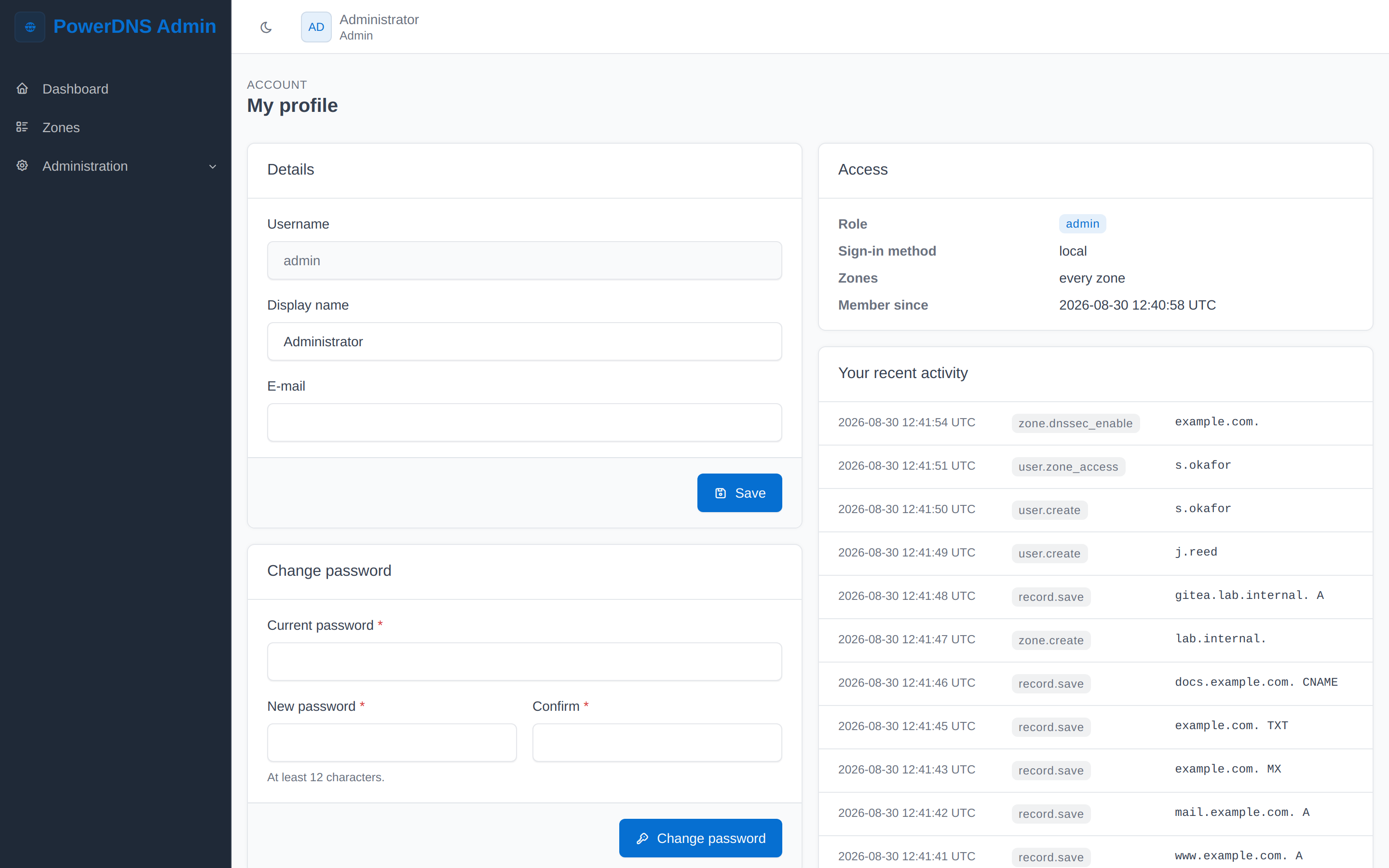This screenshot has width=1389, height=868.
Task: Click docs.example.com. CNAME record entry
Action: 1256,682
